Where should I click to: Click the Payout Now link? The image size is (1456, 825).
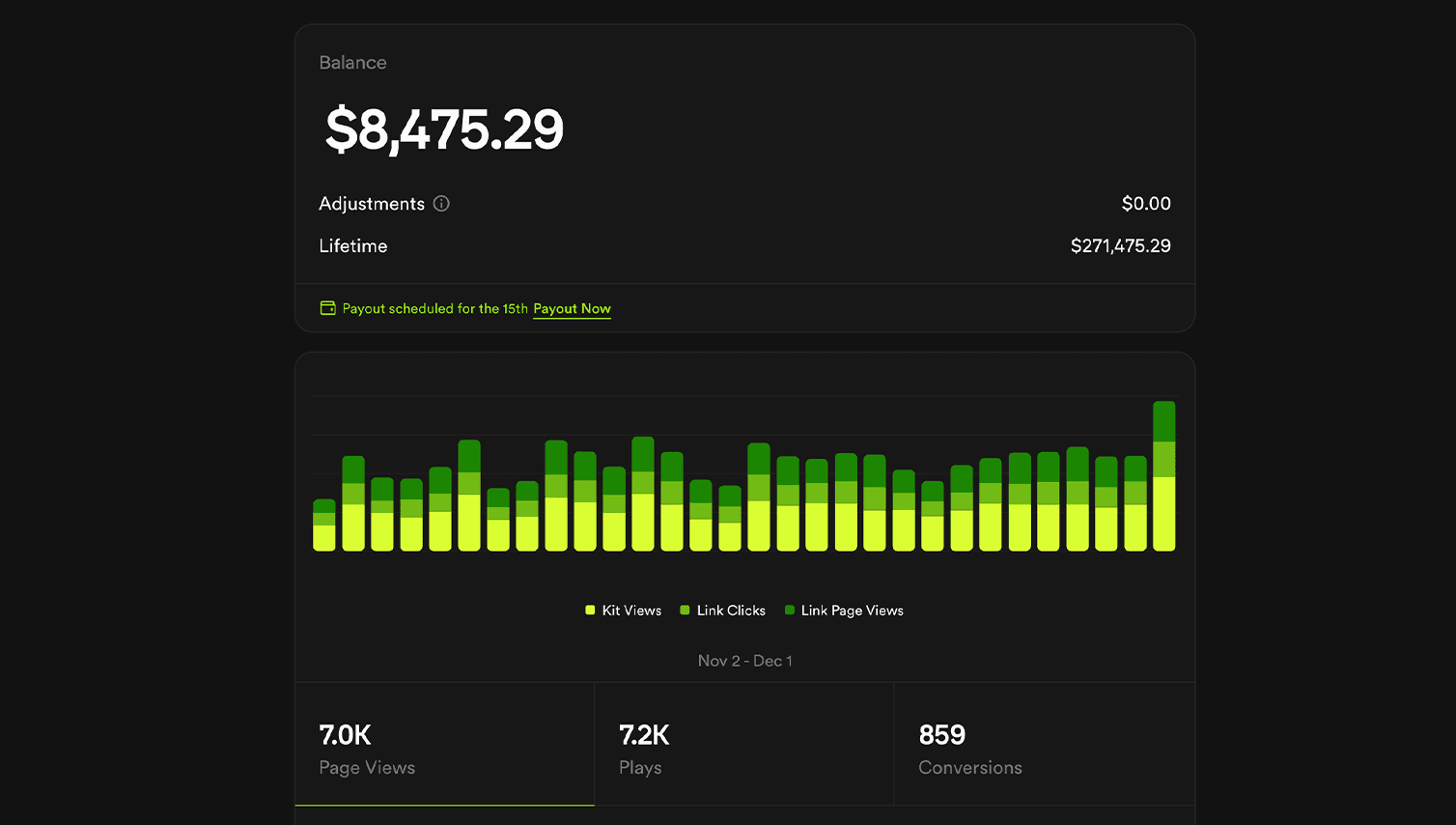(572, 308)
